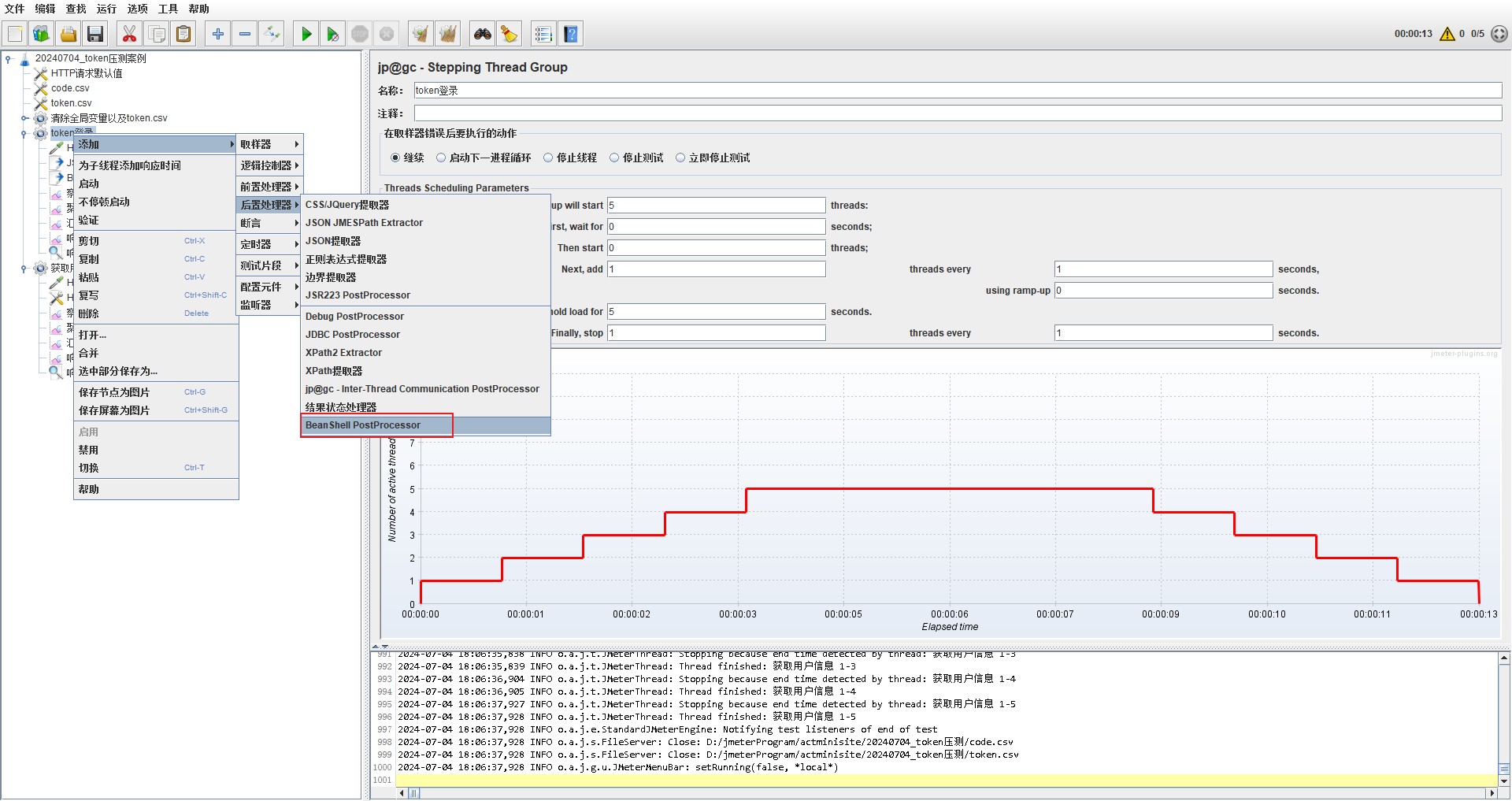This screenshot has height=801, width=1512.
Task: Open the Function Helper list icon
Action: click(x=543, y=34)
